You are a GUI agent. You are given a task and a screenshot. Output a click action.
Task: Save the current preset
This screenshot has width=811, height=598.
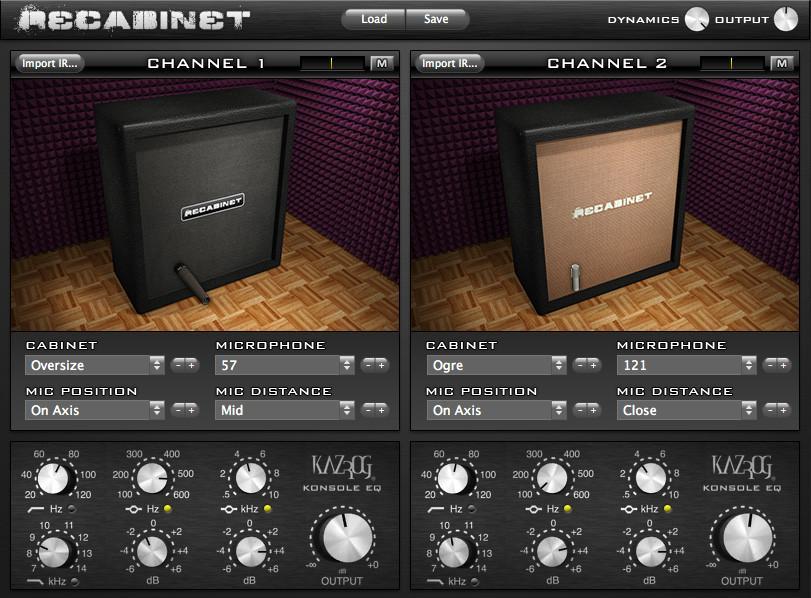[436, 18]
